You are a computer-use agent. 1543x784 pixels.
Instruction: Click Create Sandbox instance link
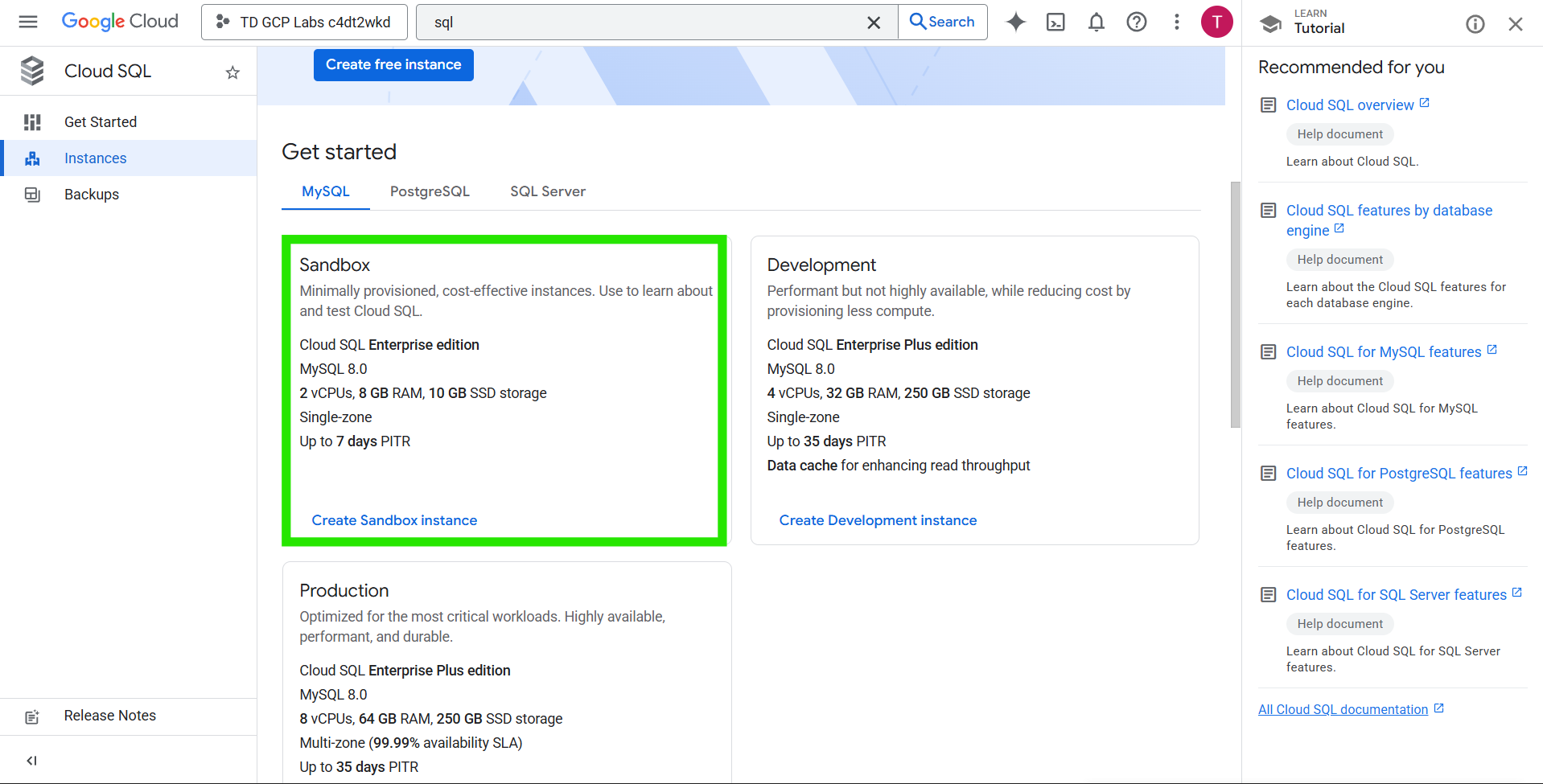click(x=394, y=520)
